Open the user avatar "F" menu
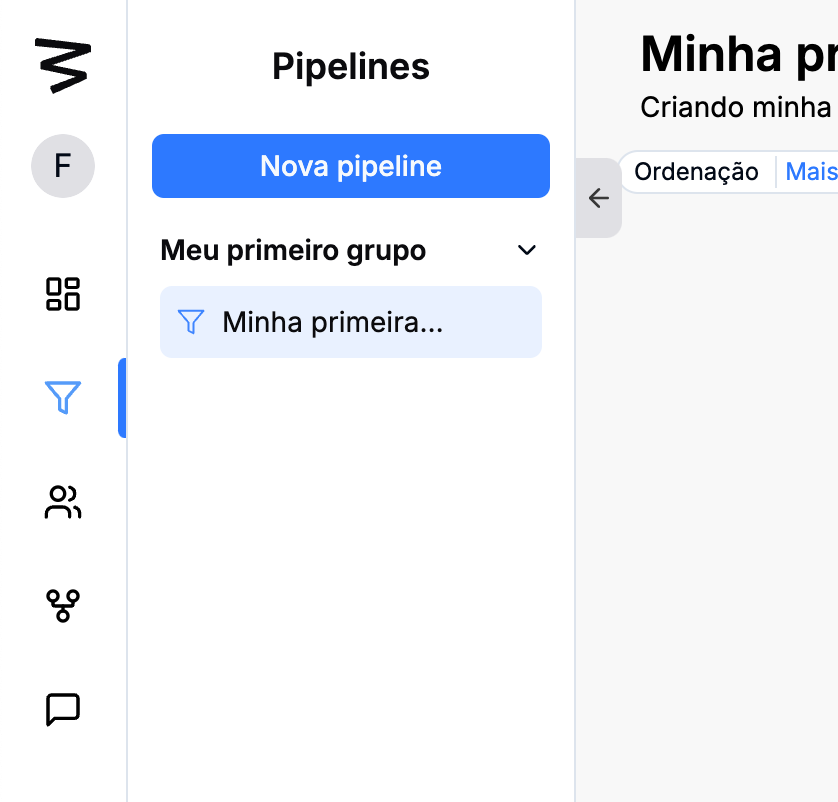Image resolution: width=838 pixels, height=802 pixels. [x=63, y=166]
